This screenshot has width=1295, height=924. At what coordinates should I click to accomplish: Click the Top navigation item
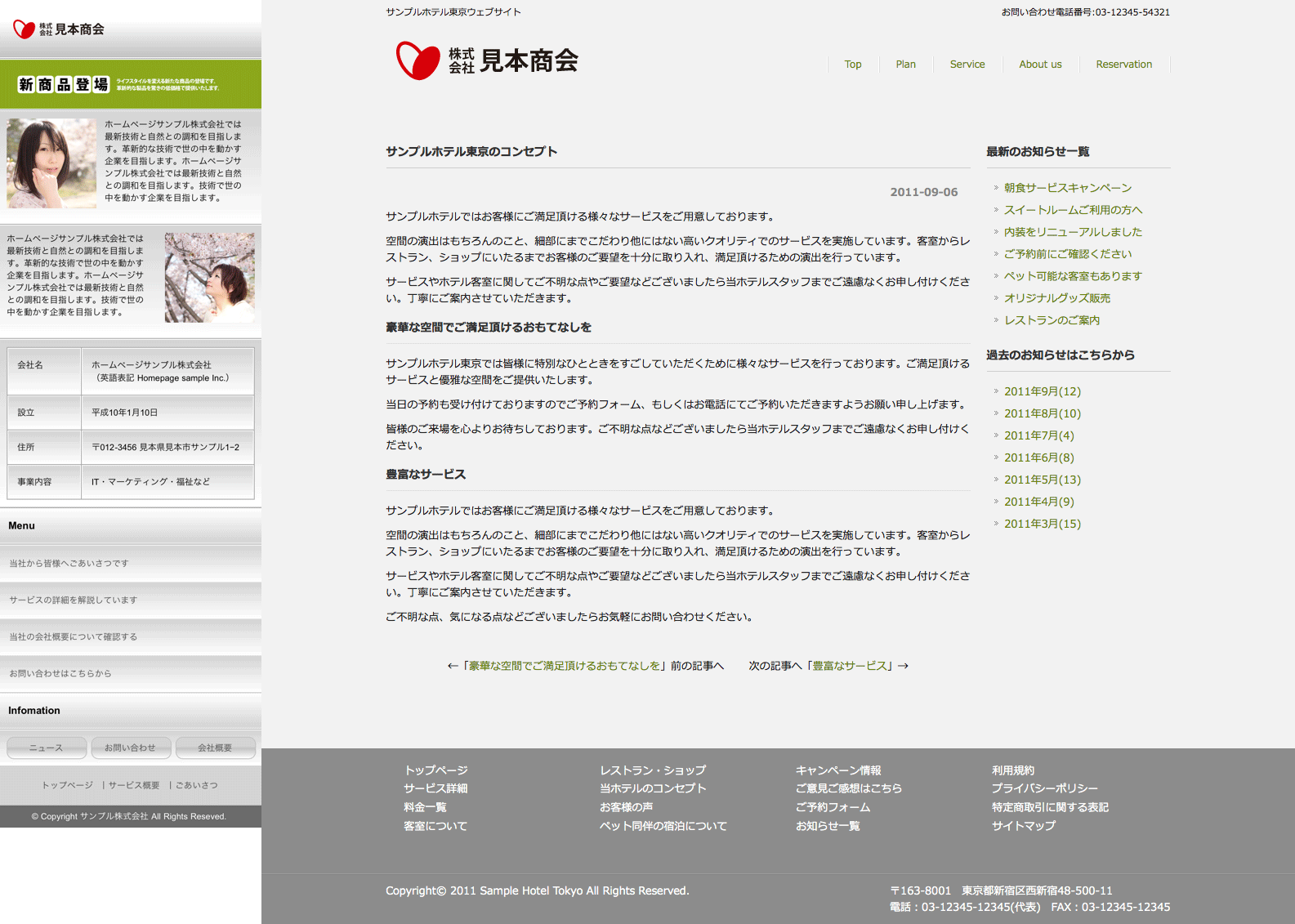coord(852,65)
